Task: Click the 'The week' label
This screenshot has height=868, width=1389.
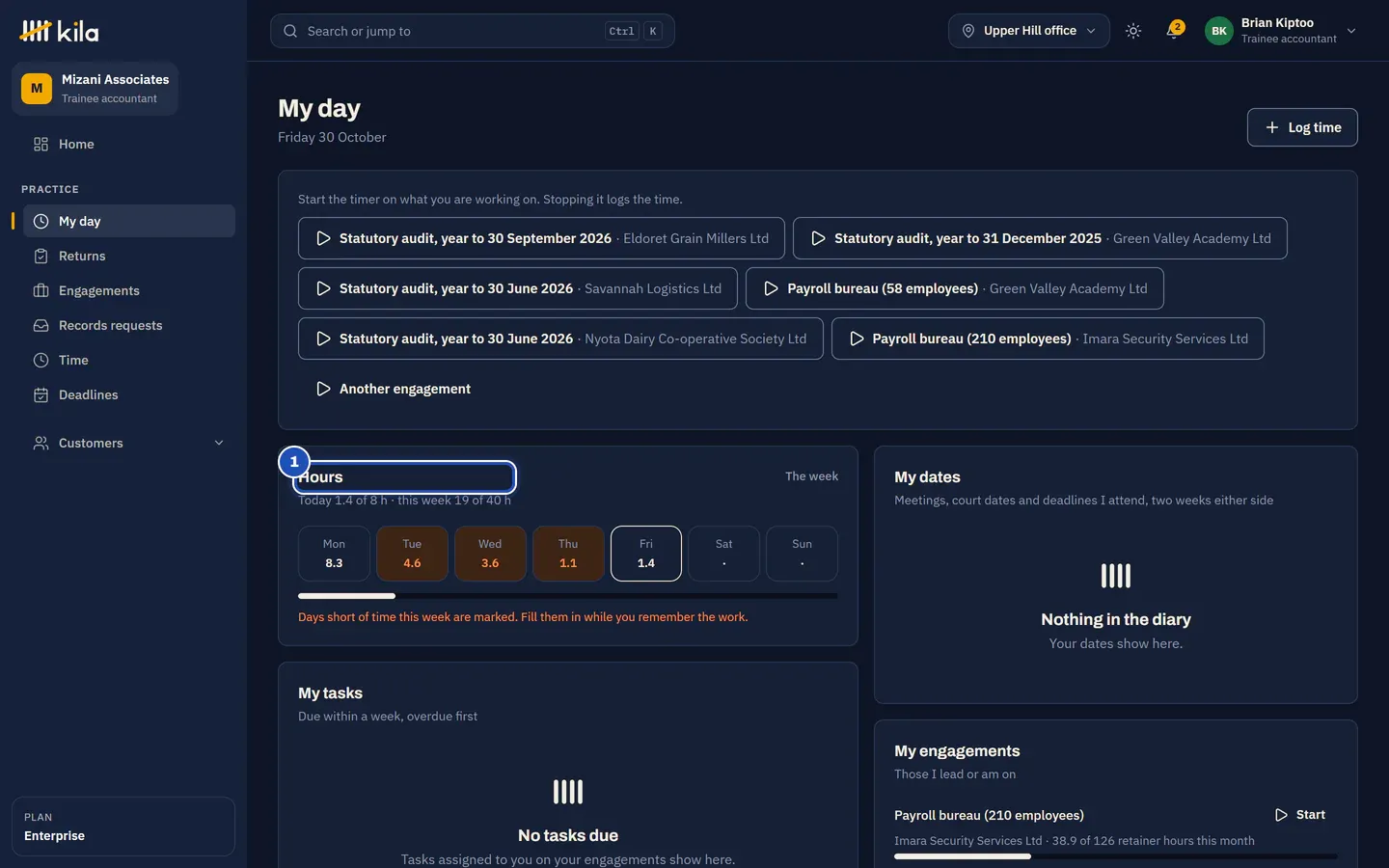Action: [811, 476]
